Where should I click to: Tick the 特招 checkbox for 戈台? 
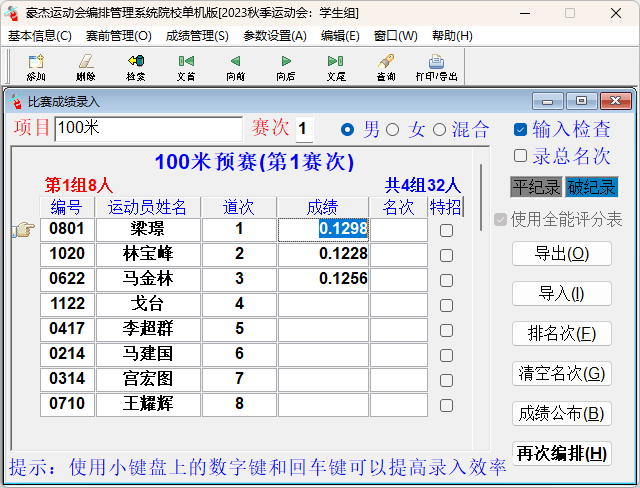[447, 305]
